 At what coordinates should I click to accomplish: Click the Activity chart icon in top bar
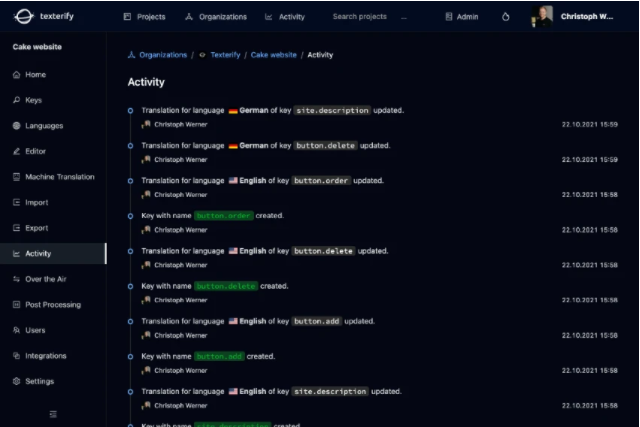pyautogui.click(x=269, y=17)
